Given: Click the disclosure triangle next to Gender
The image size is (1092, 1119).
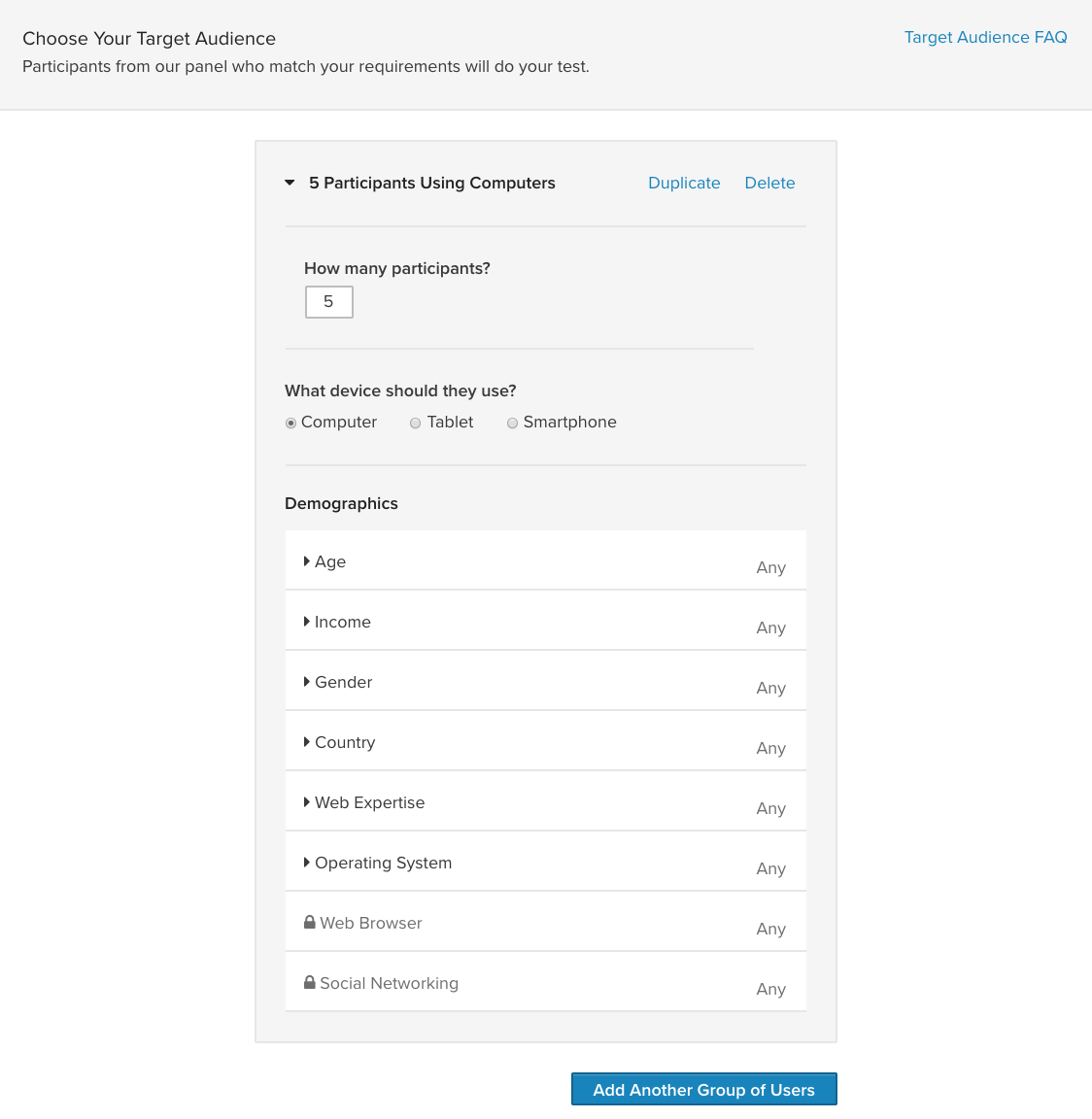Looking at the screenshot, I should pyautogui.click(x=309, y=682).
